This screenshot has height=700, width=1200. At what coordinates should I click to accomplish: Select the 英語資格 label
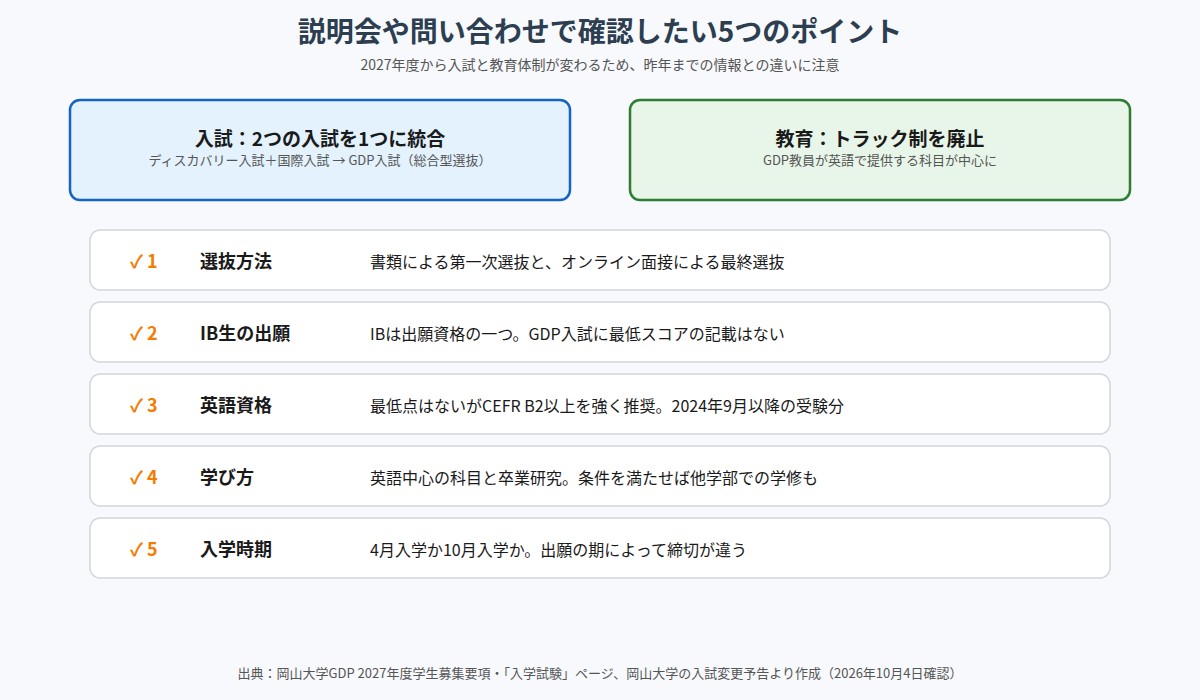pyautogui.click(x=236, y=406)
